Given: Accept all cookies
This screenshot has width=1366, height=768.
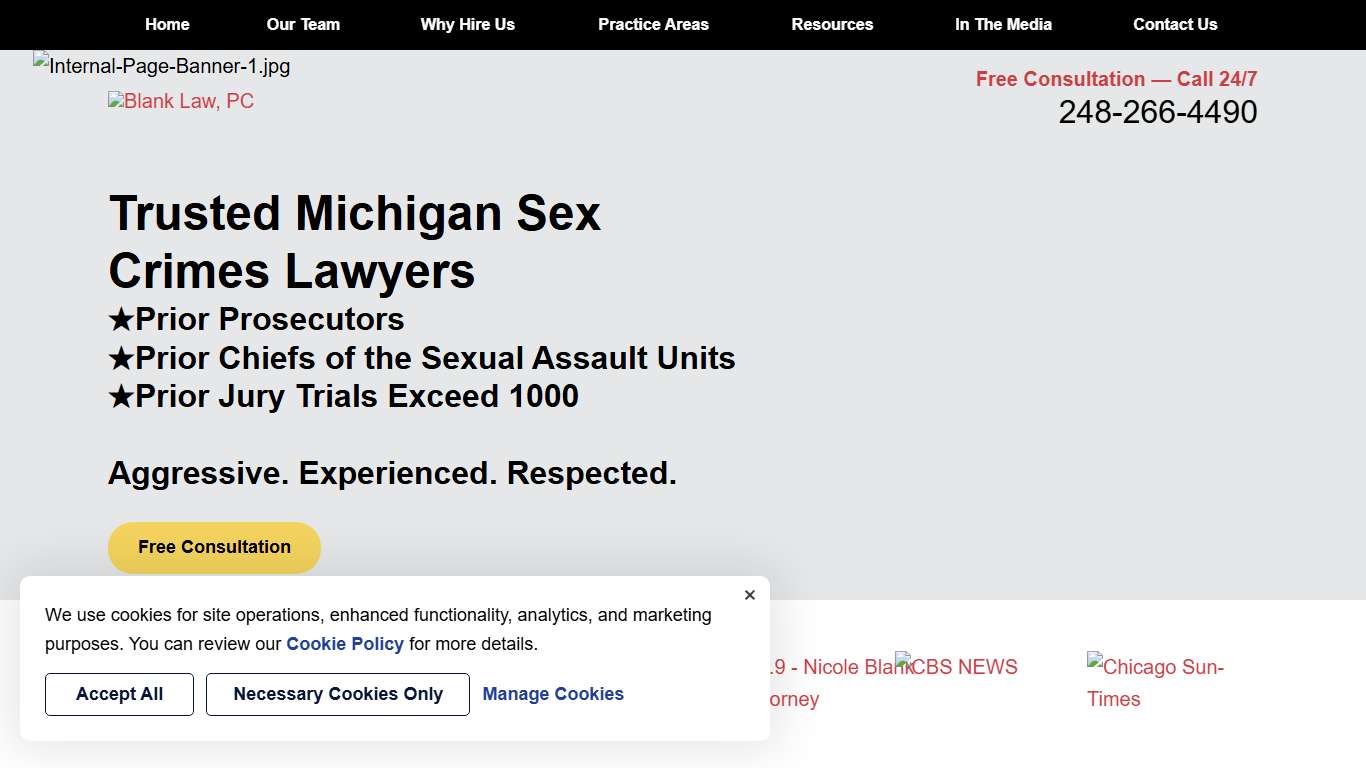Looking at the screenshot, I should point(119,694).
